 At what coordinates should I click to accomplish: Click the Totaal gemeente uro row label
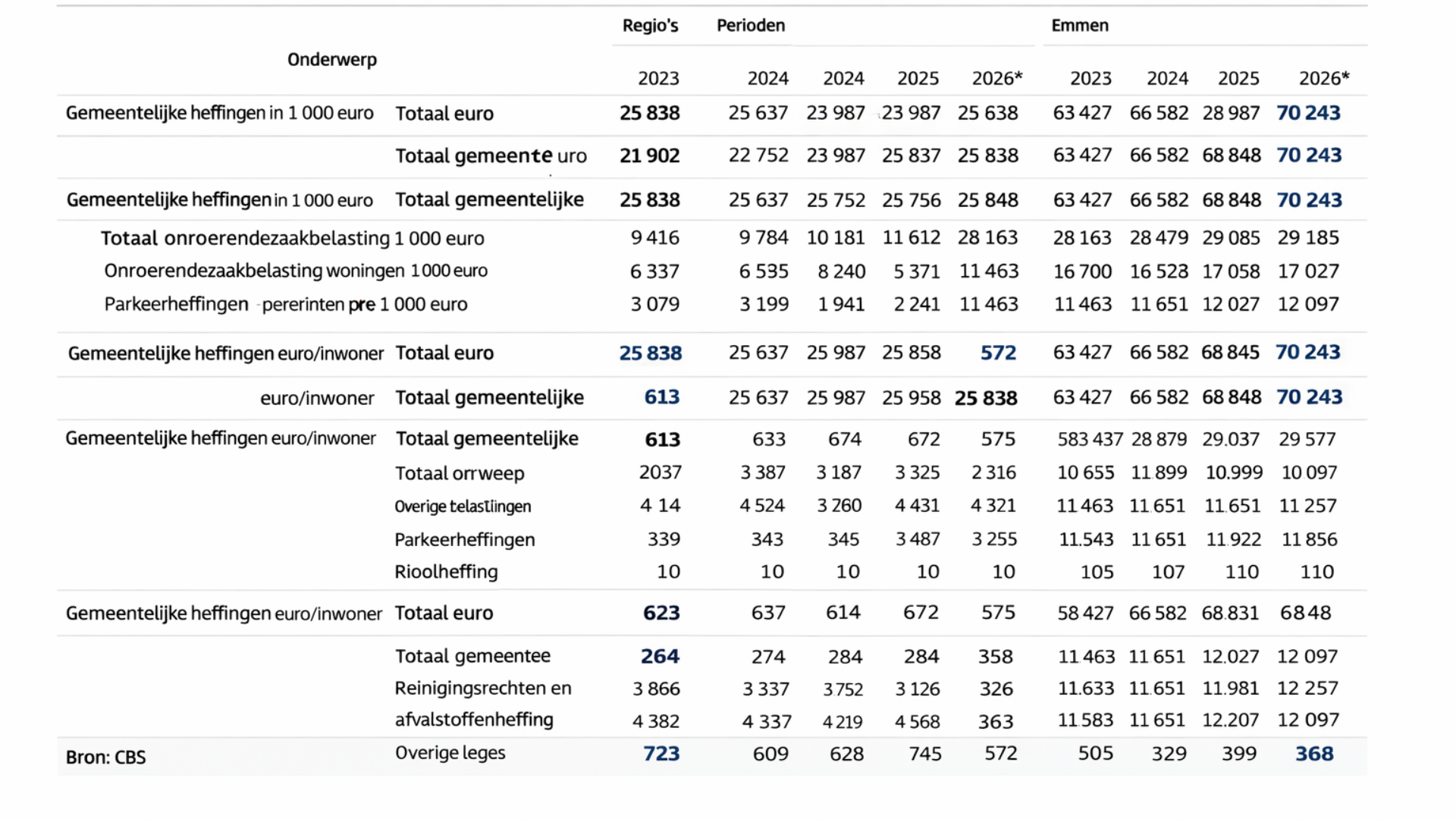(x=490, y=156)
